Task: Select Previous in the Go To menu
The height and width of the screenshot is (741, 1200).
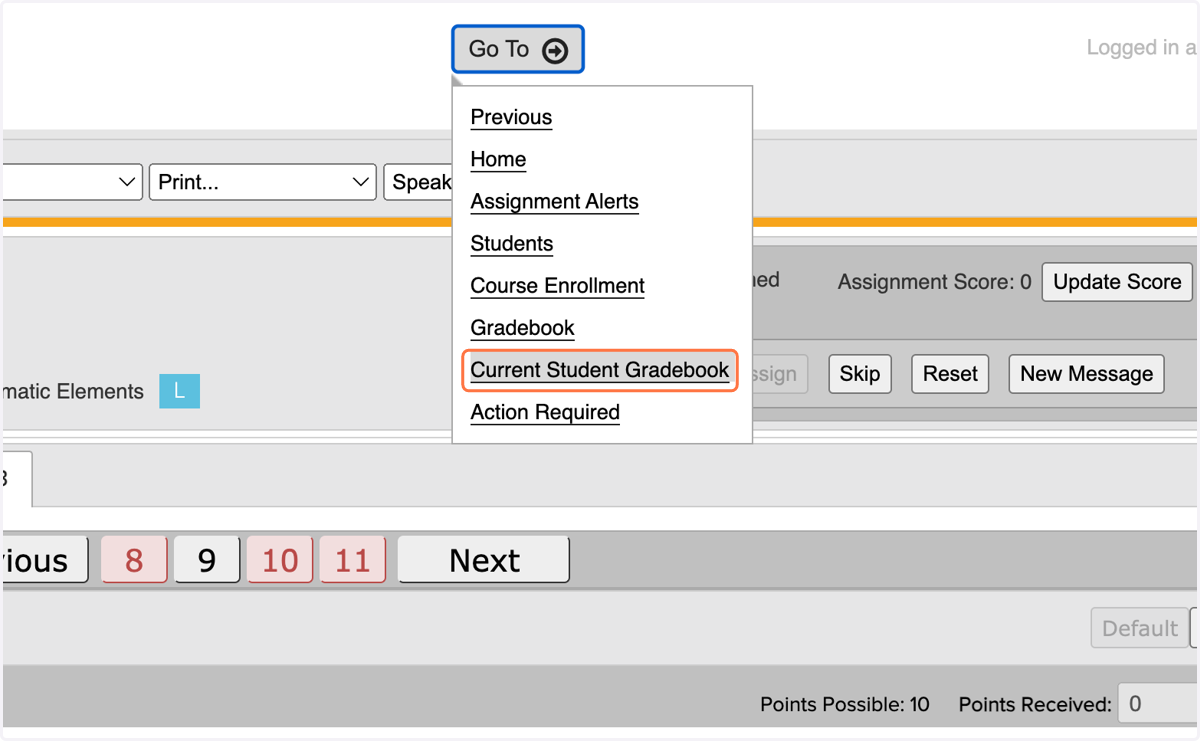Action: pyautogui.click(x=511, y=117)
